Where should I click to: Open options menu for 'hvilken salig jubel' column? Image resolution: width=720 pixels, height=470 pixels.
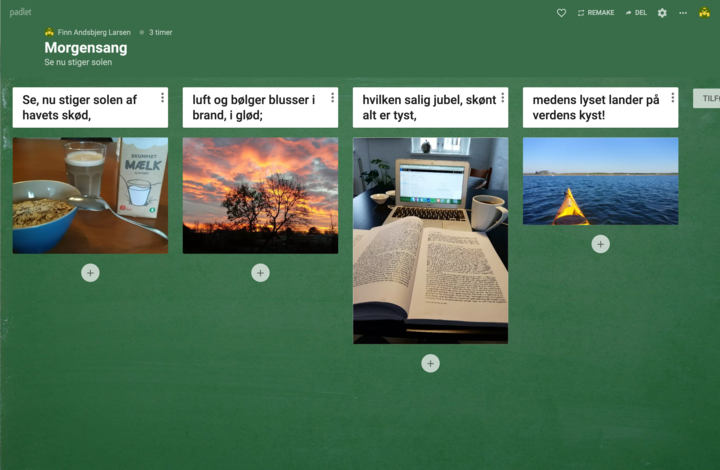tap(502, 98)
